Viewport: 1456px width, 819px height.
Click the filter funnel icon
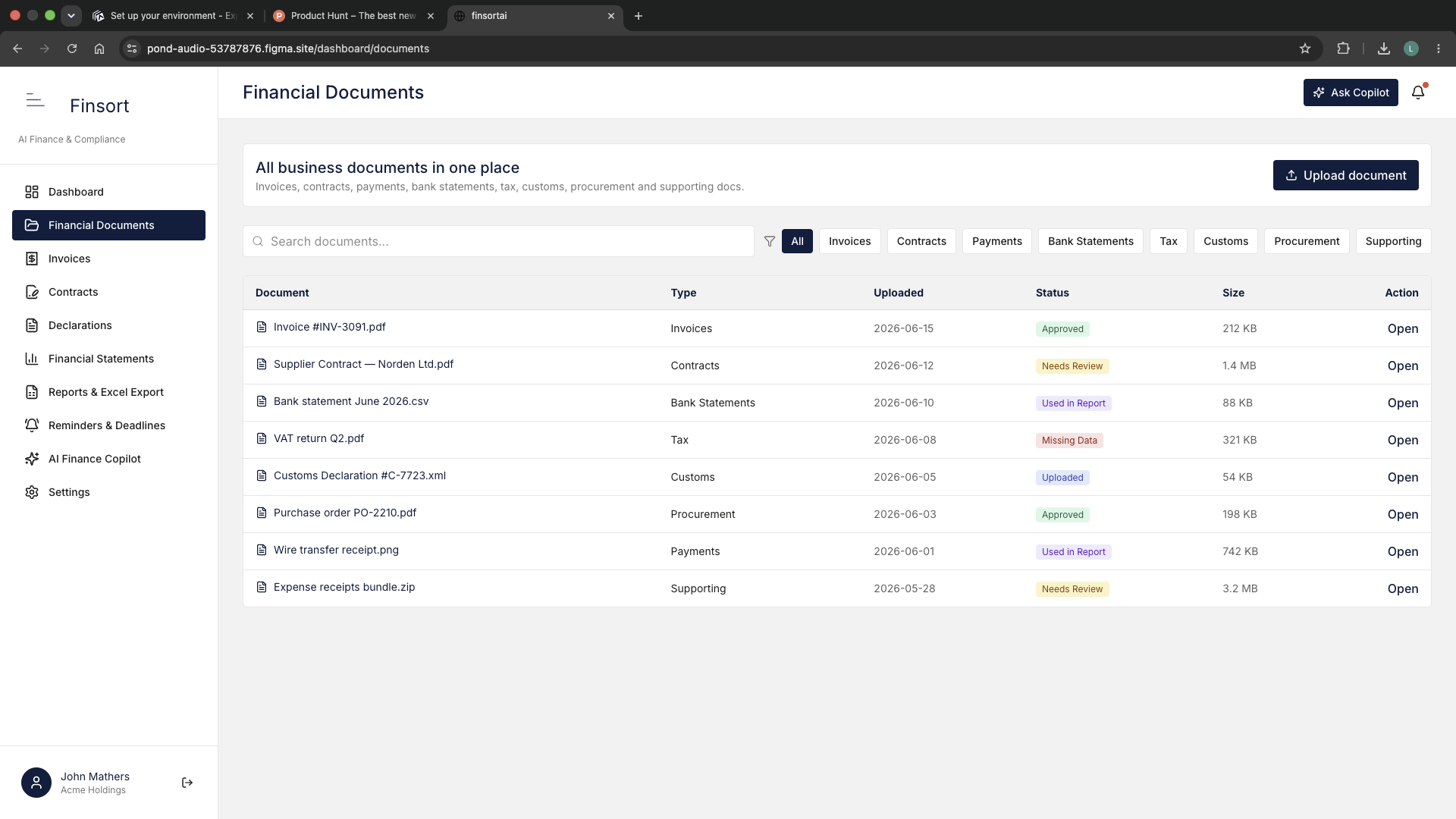click(x=770, y=241)
